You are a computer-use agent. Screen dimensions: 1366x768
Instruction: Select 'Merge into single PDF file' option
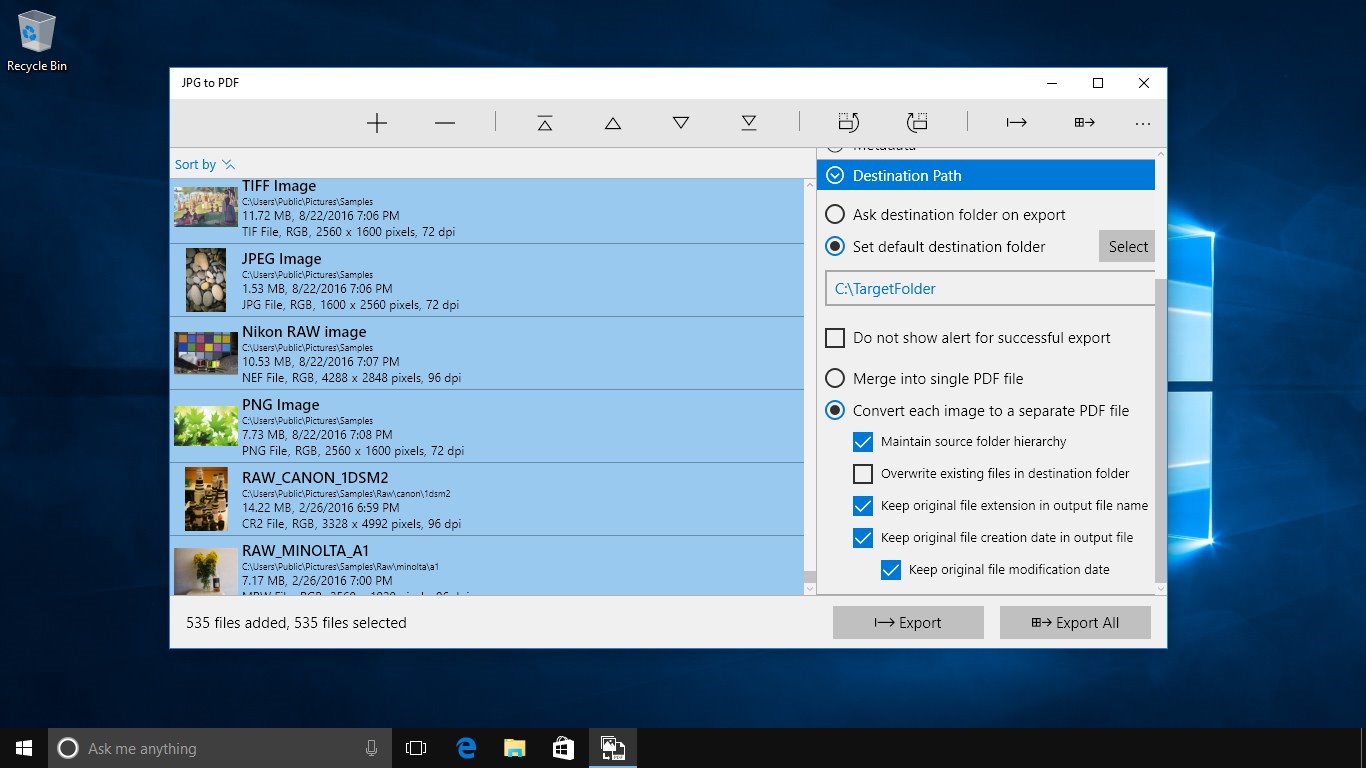point(835,379)
